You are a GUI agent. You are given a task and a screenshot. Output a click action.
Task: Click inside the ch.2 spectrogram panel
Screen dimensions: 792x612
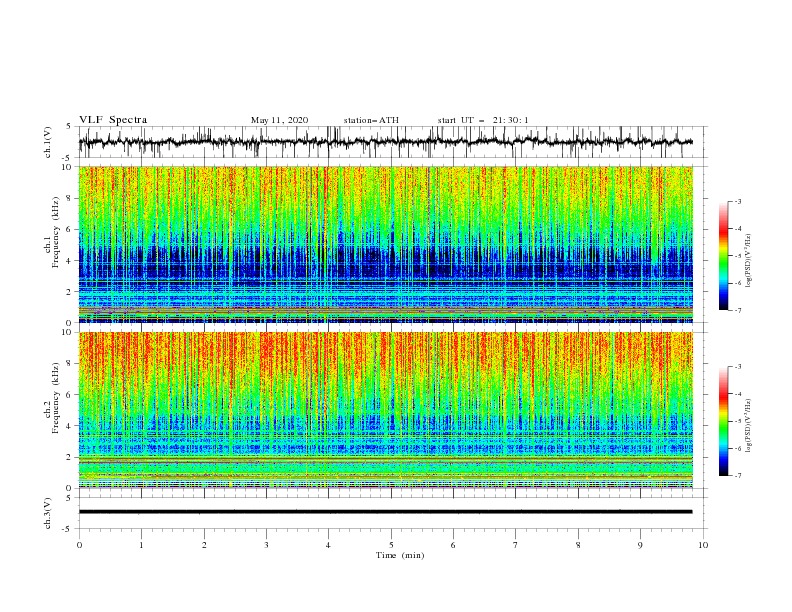pyautogui.click(x=385, y=410)
